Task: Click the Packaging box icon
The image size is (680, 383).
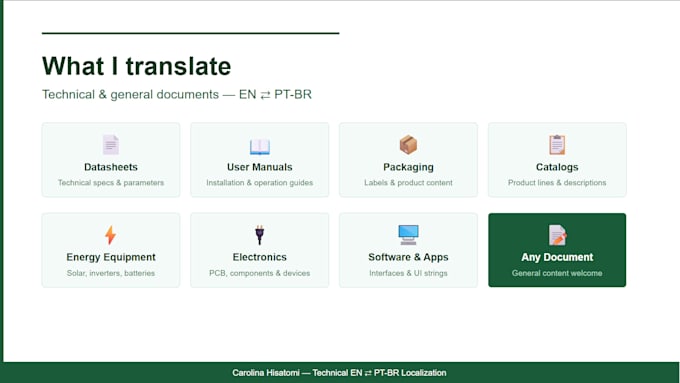Action: 408,145
